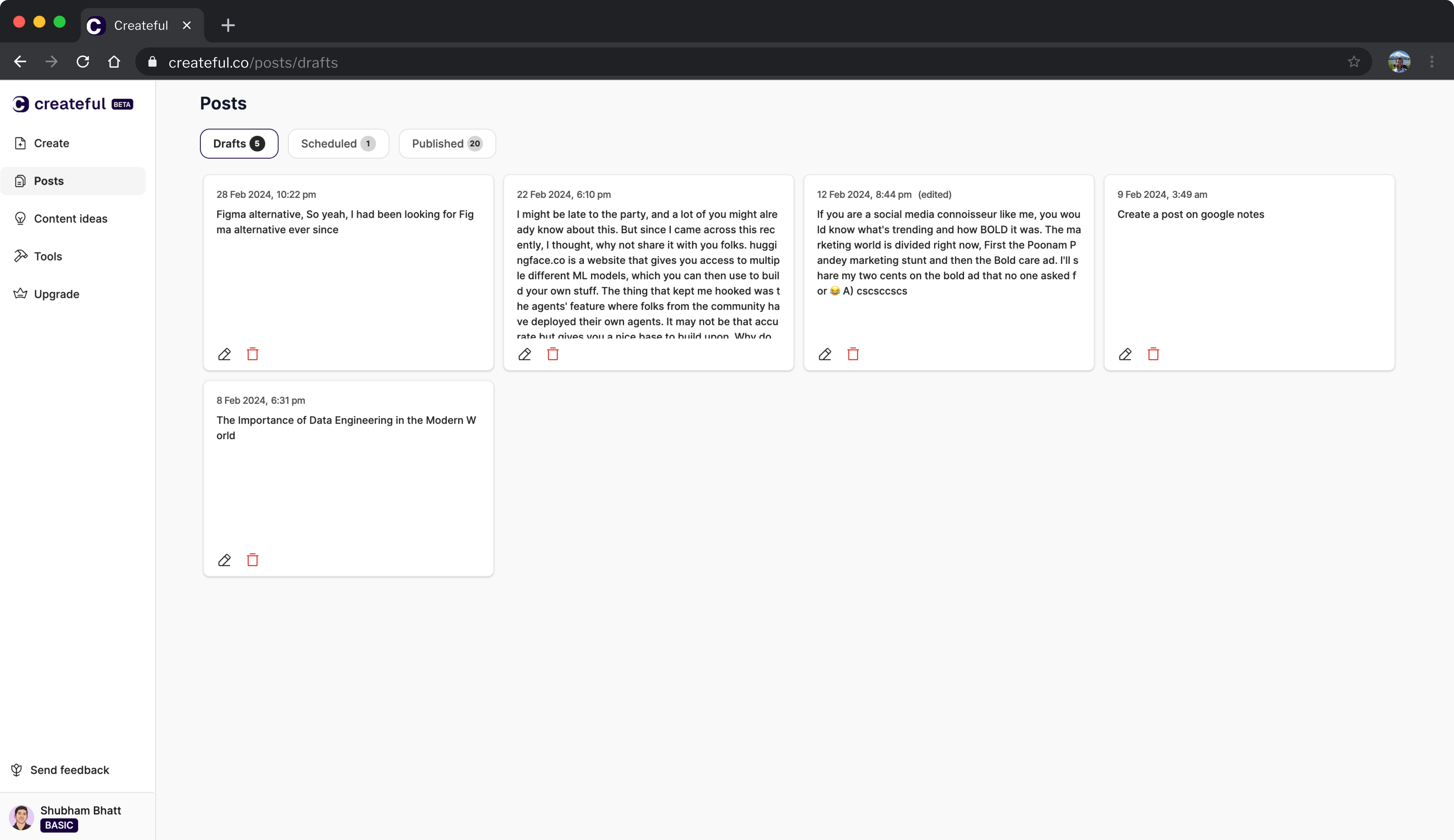The width and height of the screenshot is (1454, 840).
Task: Open the browser profile avatar
Action: click(x=1399, y=62)
